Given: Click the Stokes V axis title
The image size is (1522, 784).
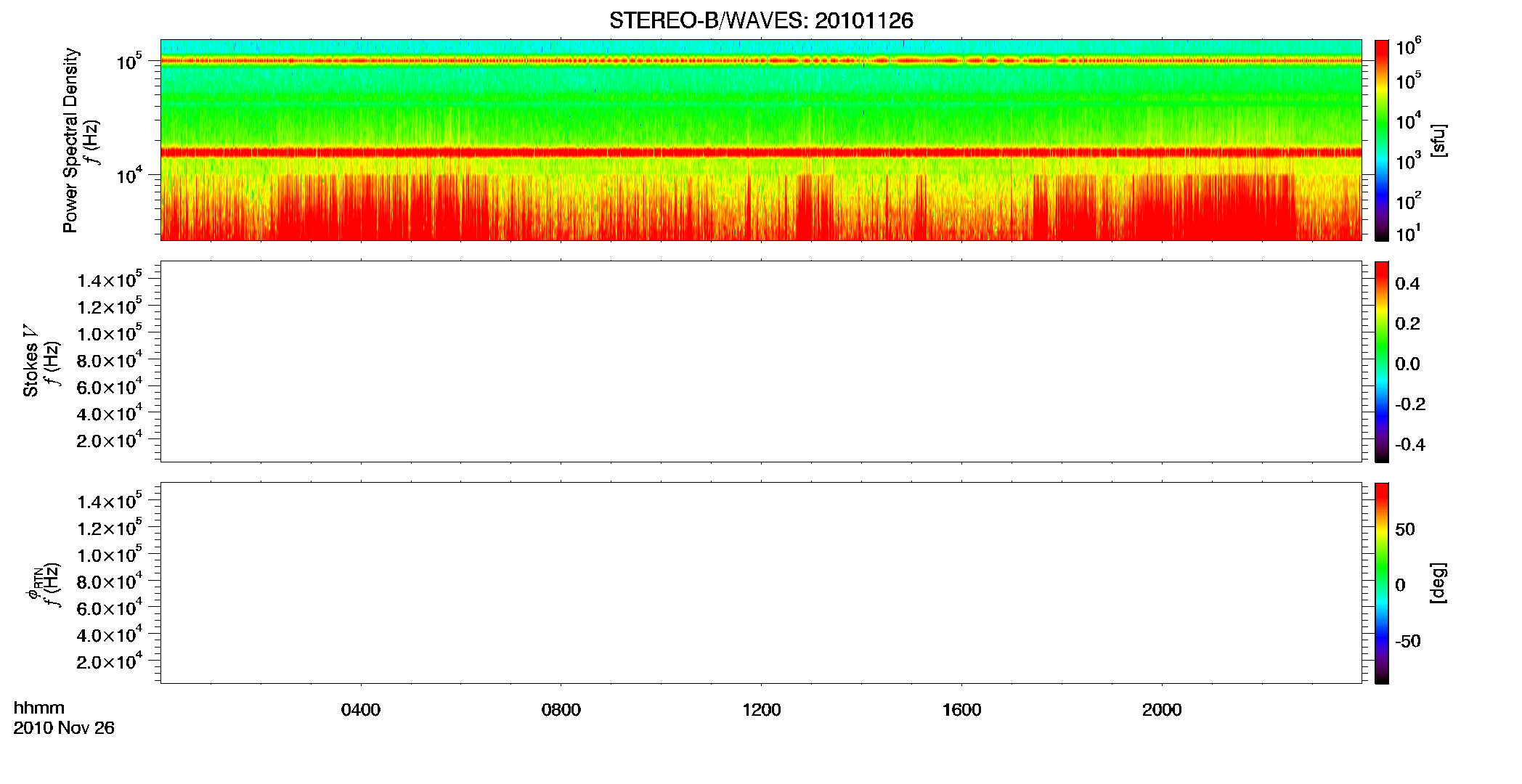Looking at the screenshot, I should click(30, 361).
